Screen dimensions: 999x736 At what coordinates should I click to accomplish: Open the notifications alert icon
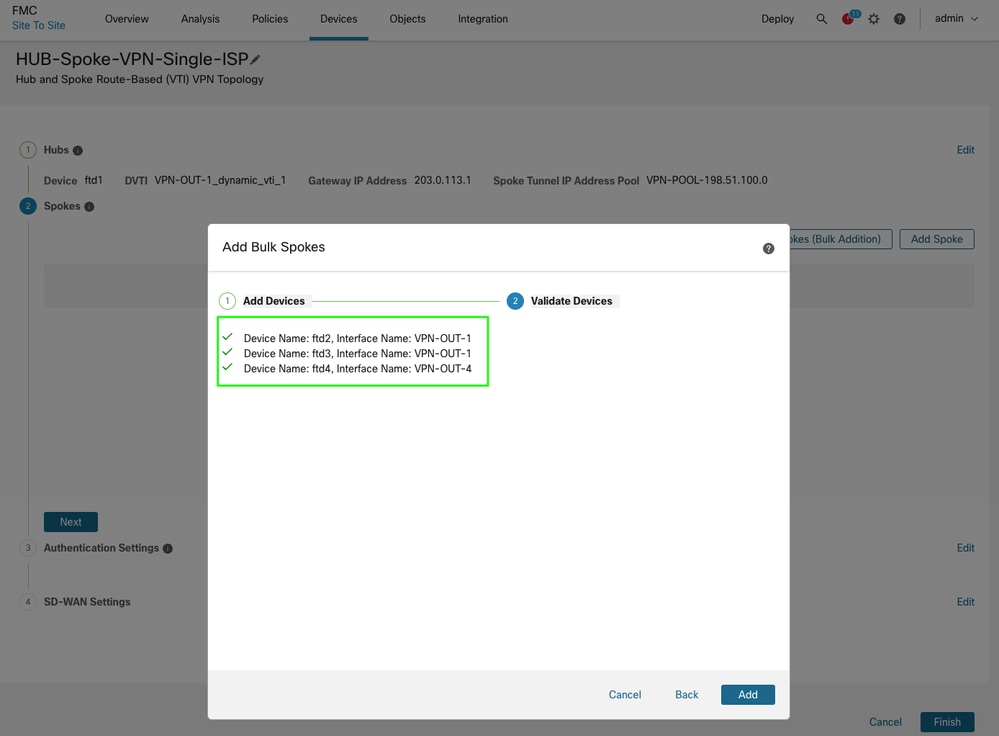848,19
